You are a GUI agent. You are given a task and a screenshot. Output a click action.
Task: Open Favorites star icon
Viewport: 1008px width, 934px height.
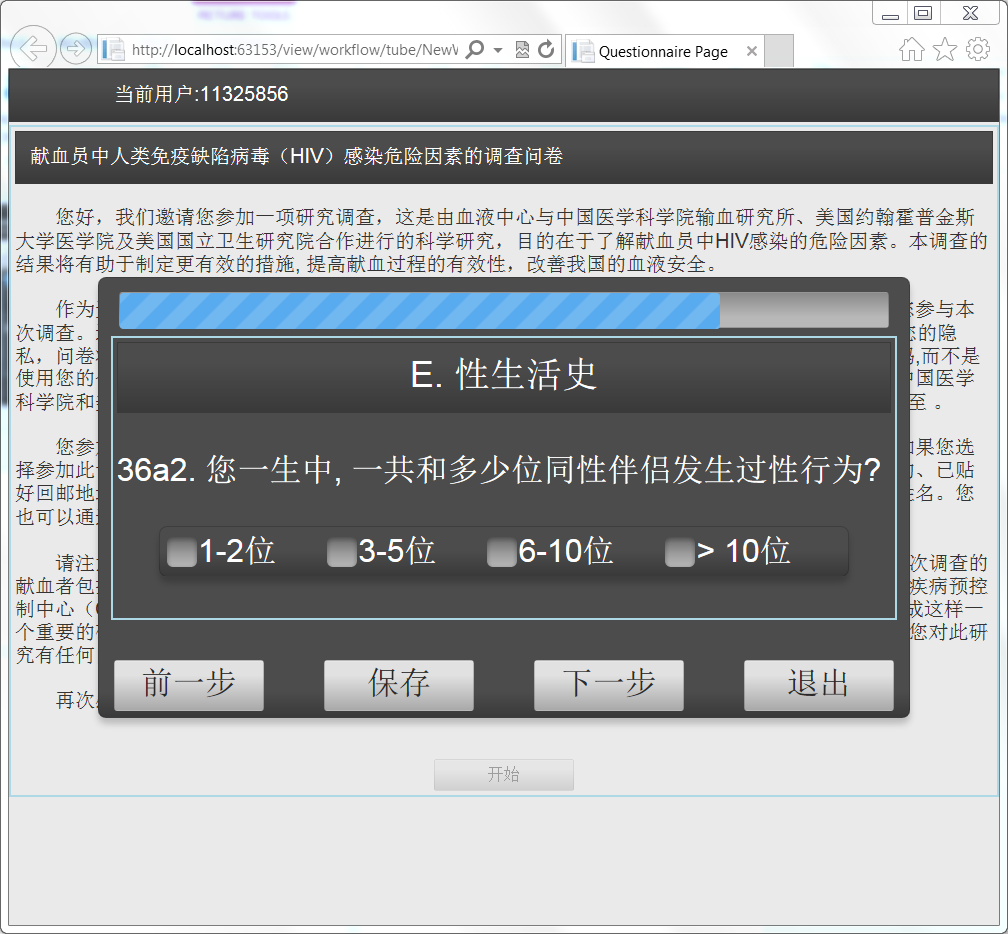tap(944, 49)
